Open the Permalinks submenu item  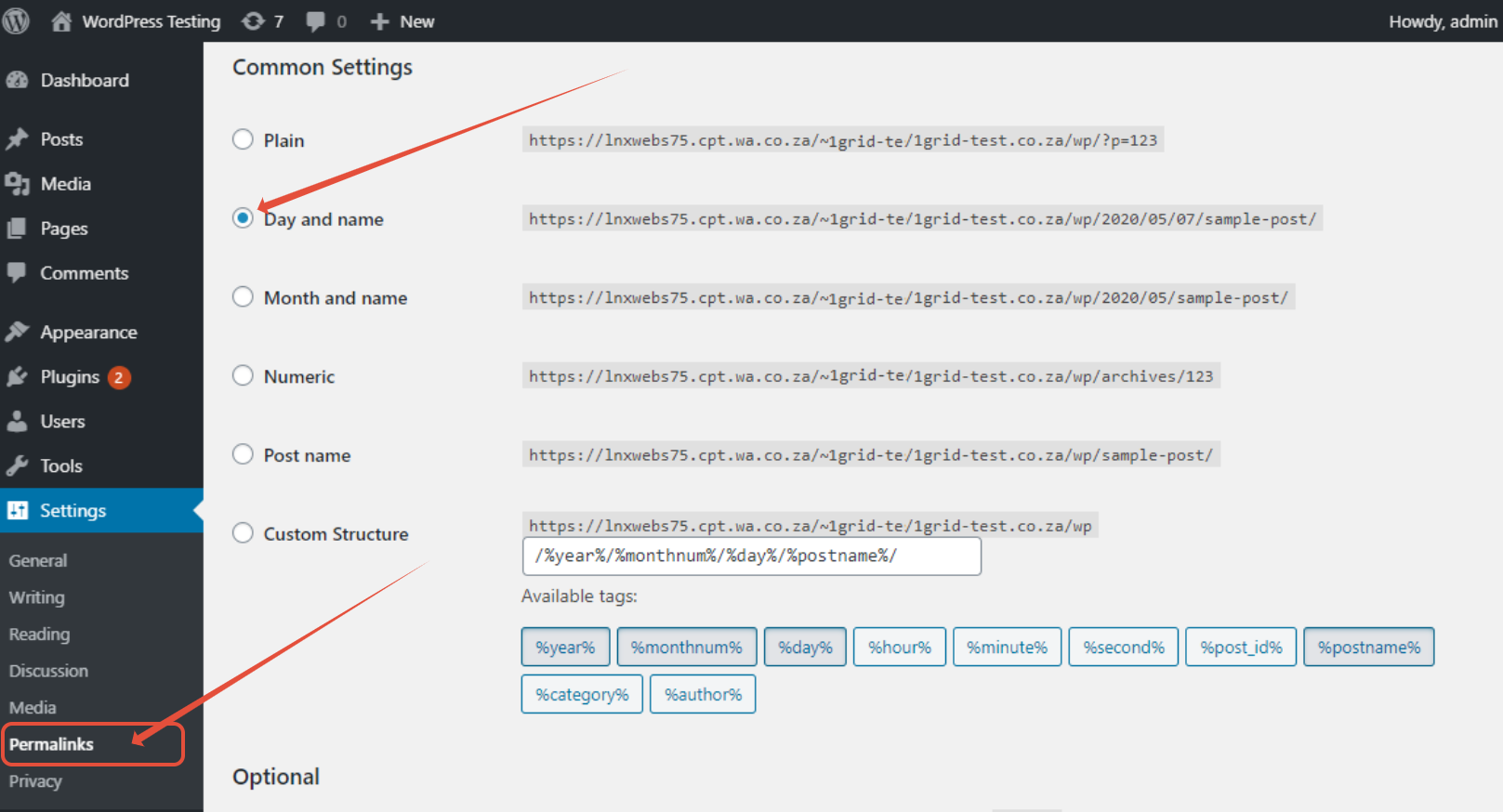[51, 744]
